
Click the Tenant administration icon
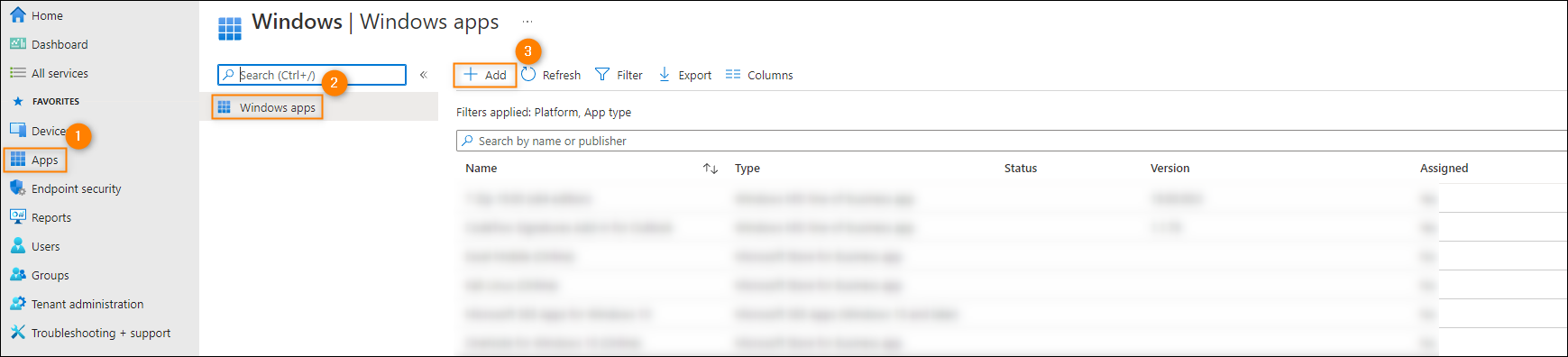(18, 303)
